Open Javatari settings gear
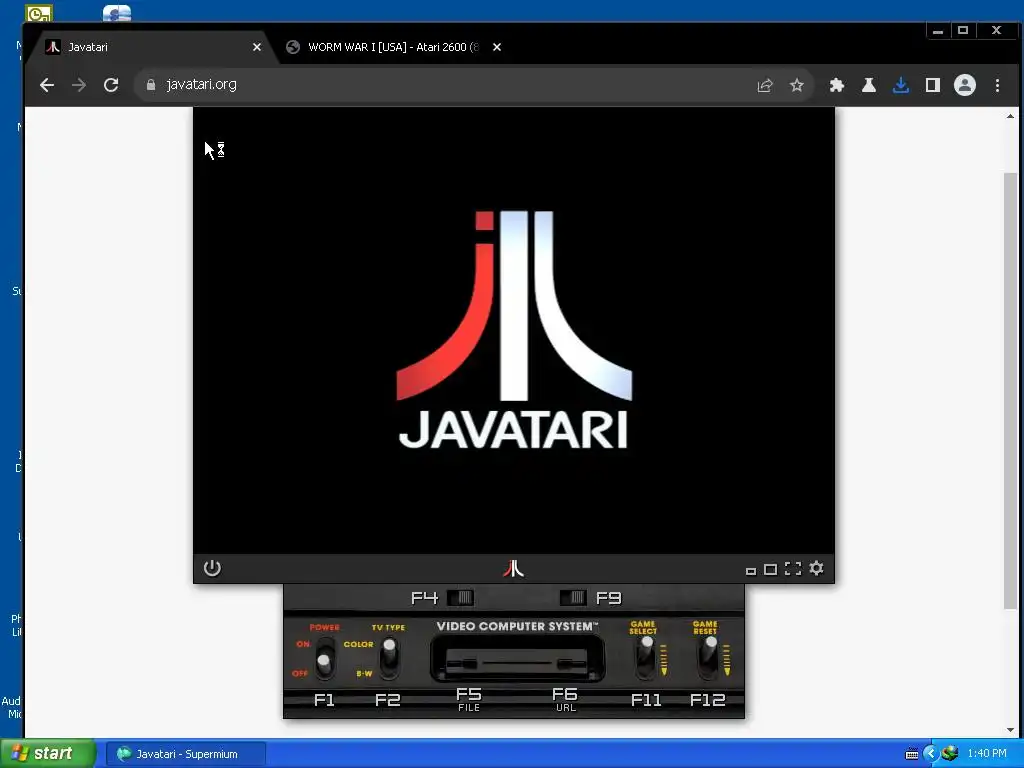Viewport: 1024px width, 768px height. click(816, 568)
